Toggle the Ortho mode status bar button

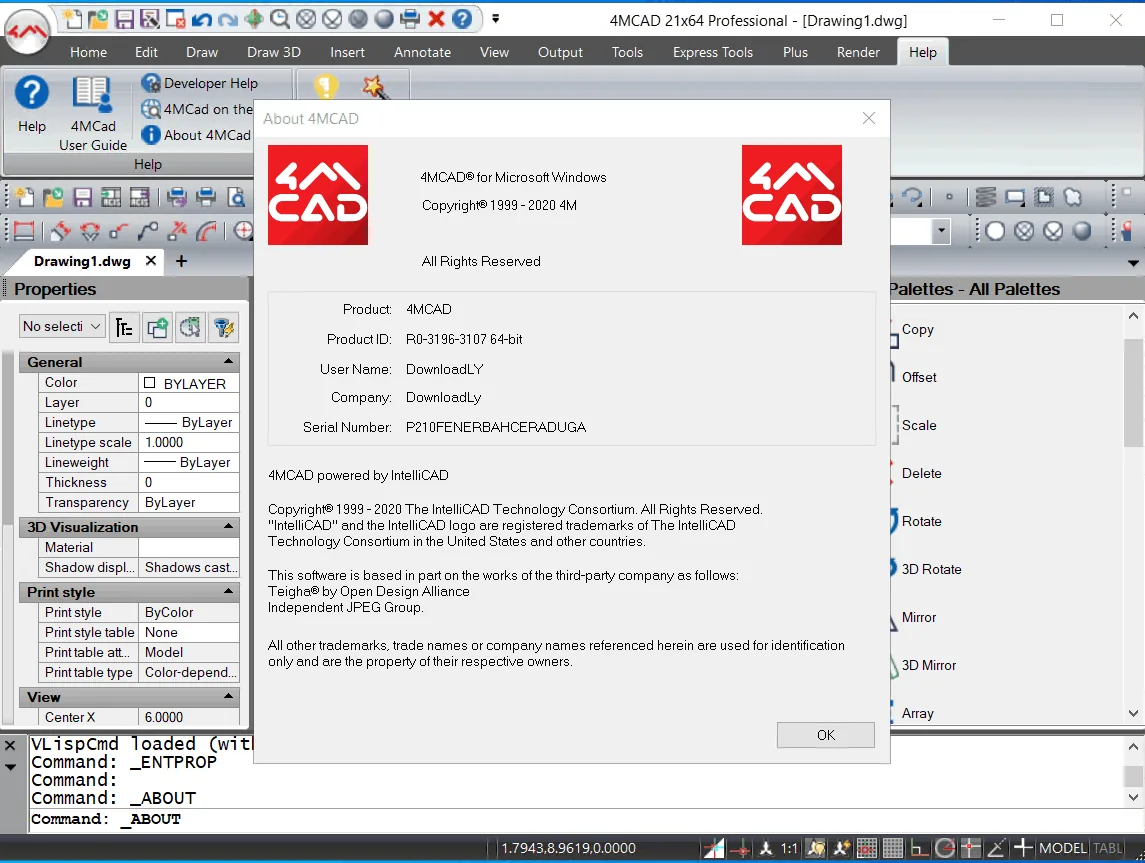click(919, 848)
